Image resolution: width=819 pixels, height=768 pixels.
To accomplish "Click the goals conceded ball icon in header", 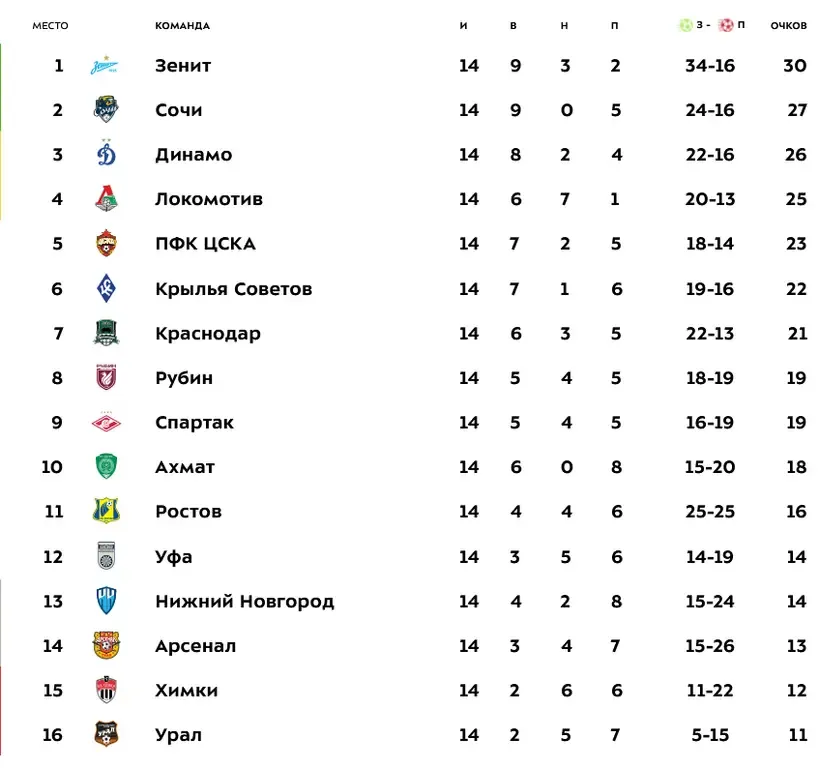I will [x=726, y=25].
